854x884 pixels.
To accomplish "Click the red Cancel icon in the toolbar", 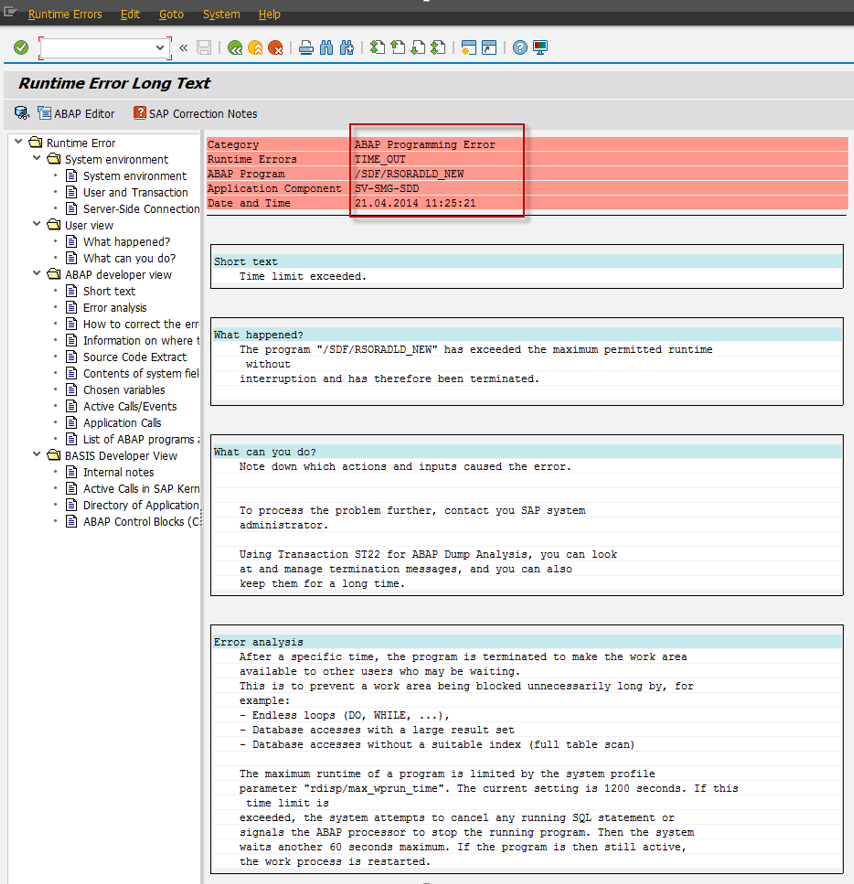I will click(x=276, y=47).
